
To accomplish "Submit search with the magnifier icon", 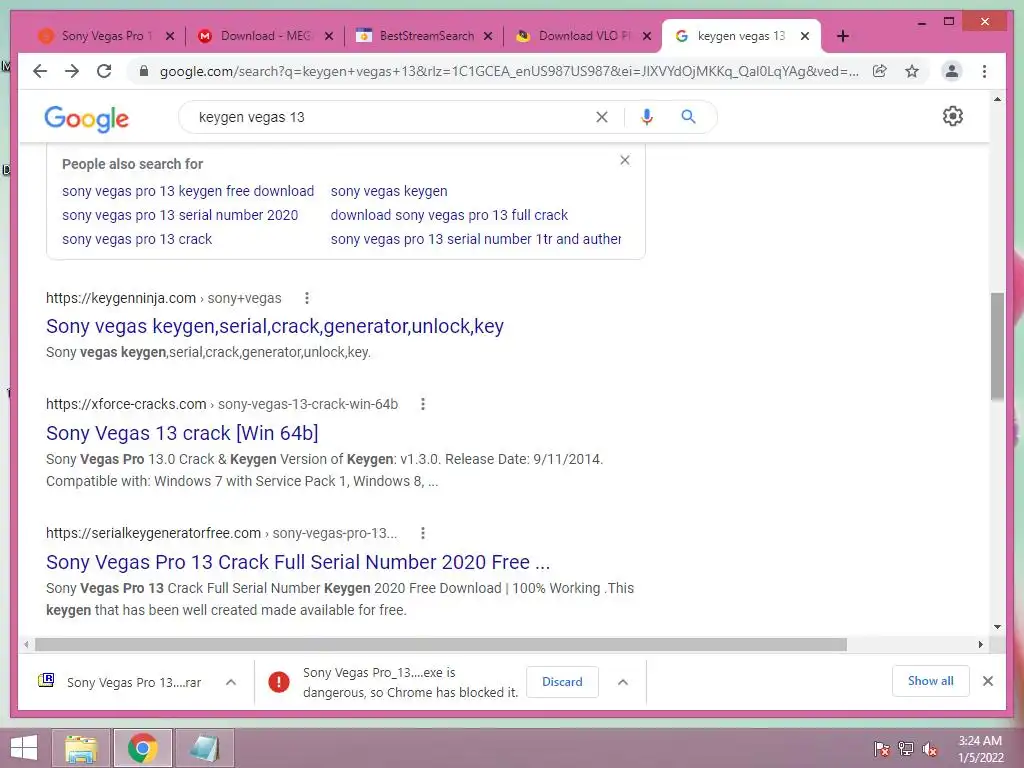I will pos(688,117).
